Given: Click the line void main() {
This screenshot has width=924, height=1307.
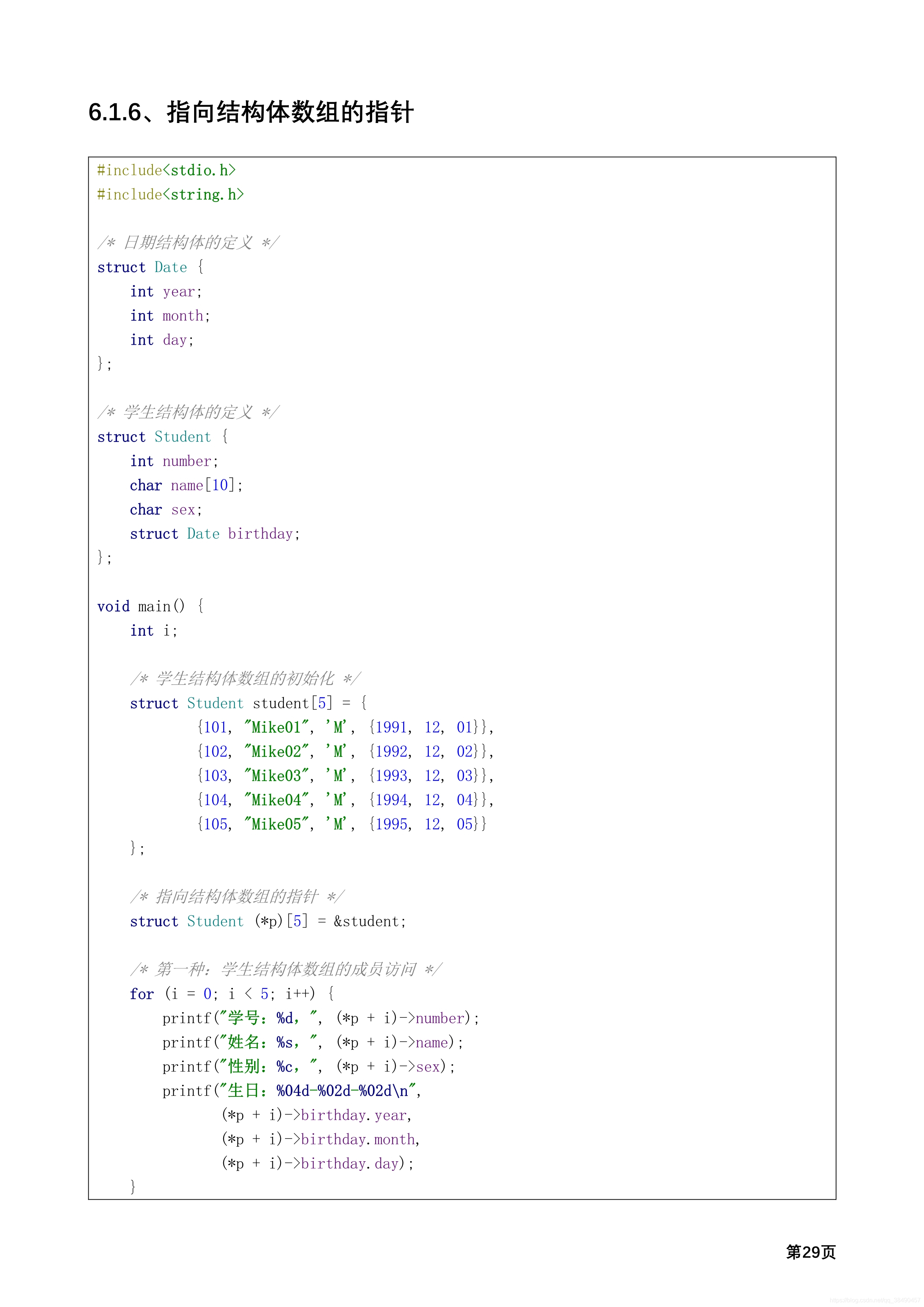Looking at the screenshot, I should click(x=150, y=606).
